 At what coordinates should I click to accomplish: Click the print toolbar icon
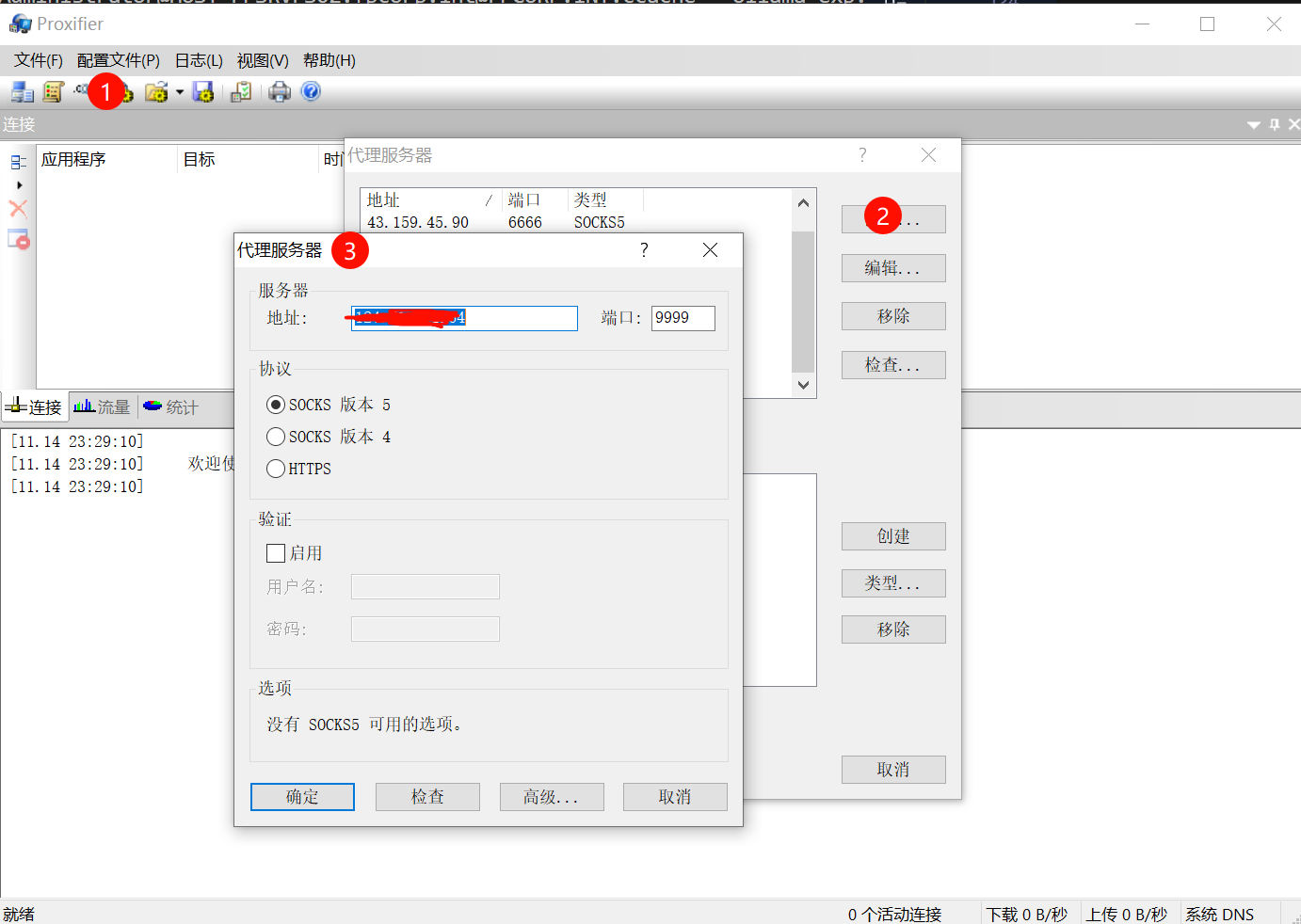279,91
